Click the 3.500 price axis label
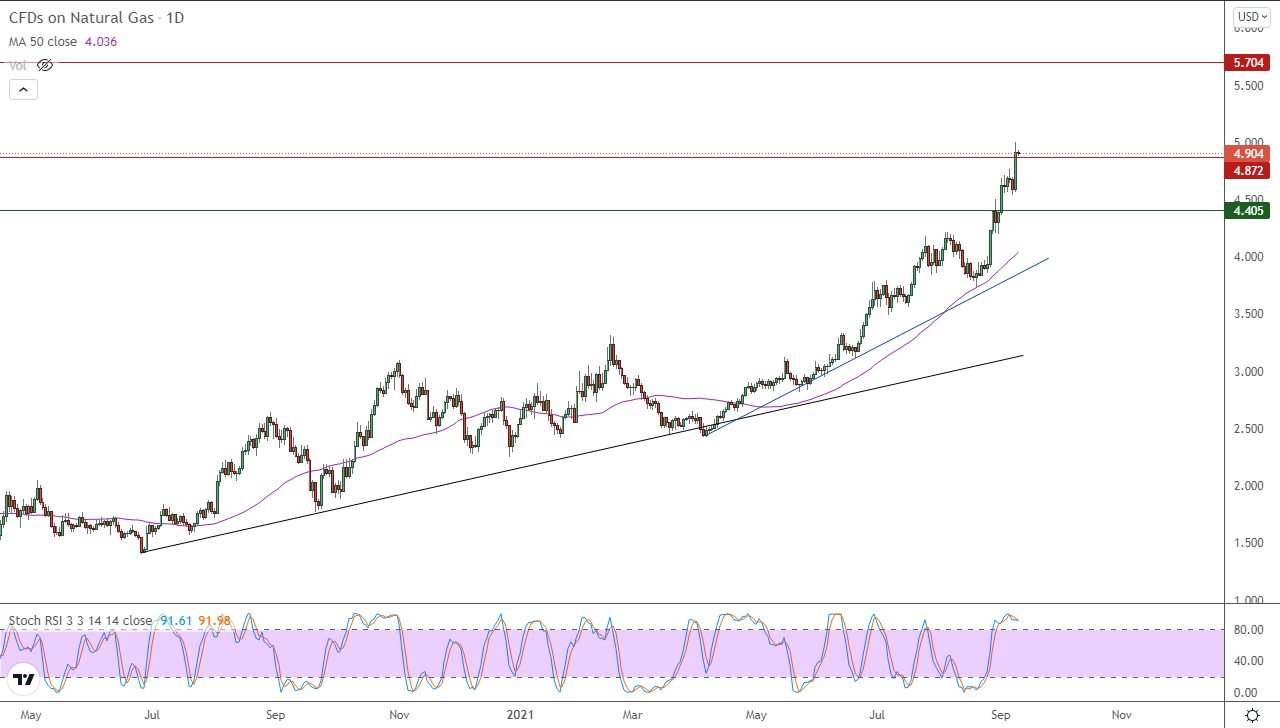 pyautogui.click(x=1249, y=314)
